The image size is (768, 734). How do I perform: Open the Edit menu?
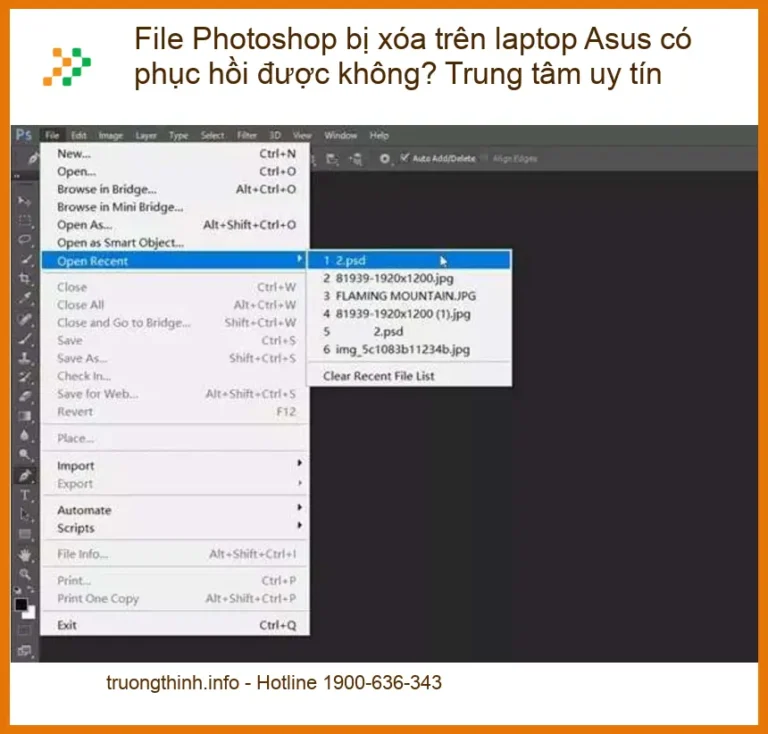78,135
